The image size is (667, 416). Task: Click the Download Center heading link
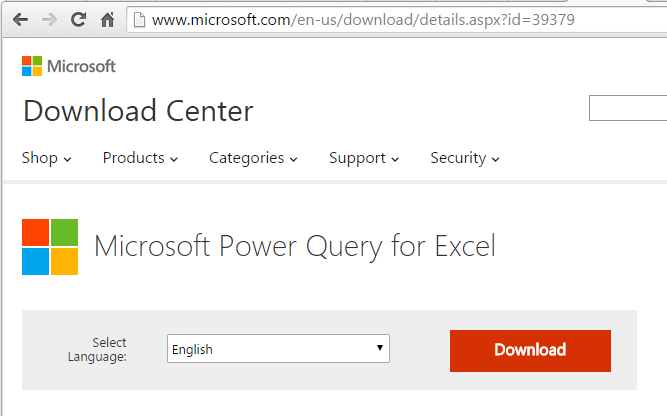click(138, 111)
